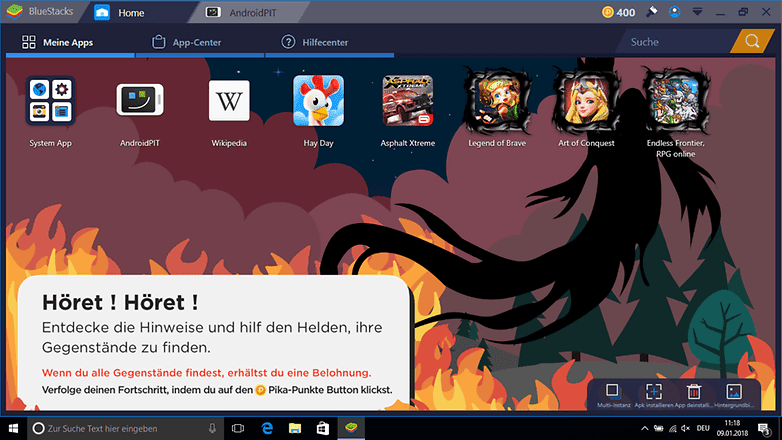
Task: Click the red reward text line
Action: (x=206, y=373)
